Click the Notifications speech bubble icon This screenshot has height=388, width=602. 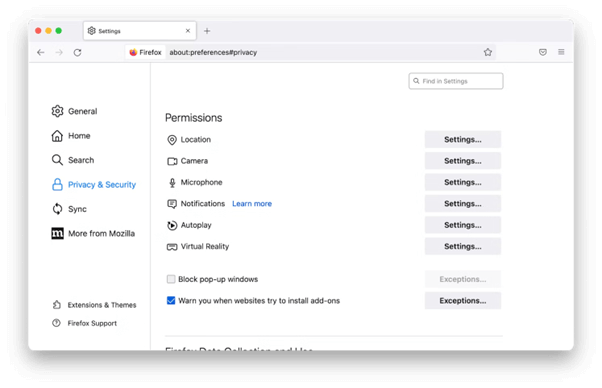tap(172, 204)
